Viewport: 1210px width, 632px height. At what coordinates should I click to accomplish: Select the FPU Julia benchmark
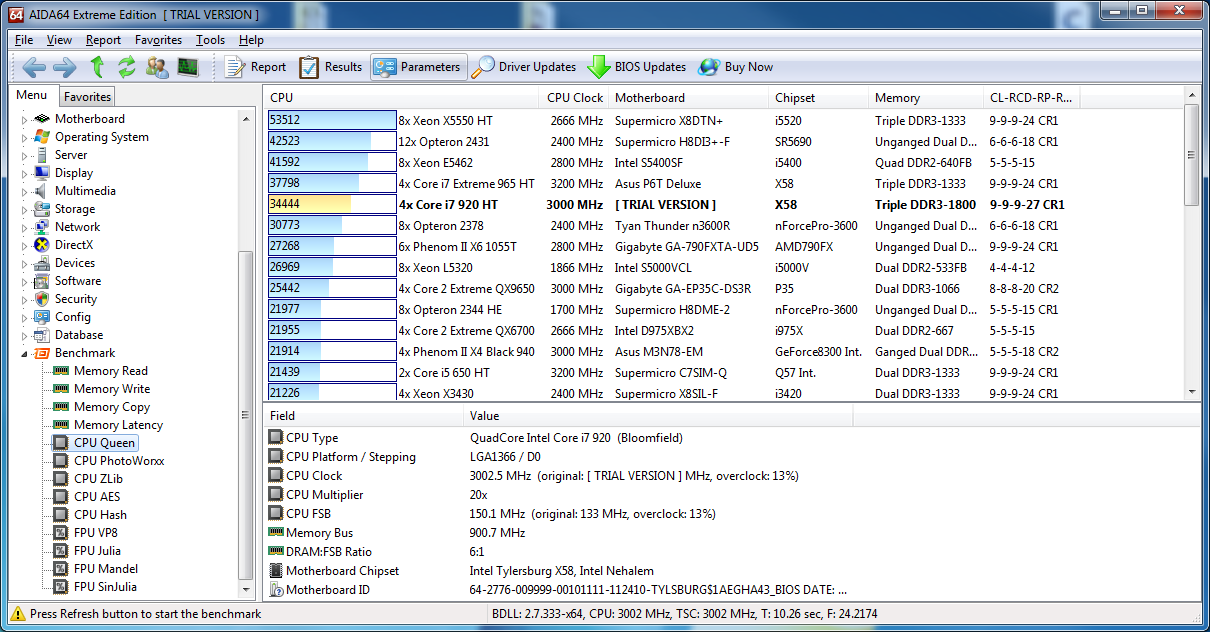tap(96, 551)
